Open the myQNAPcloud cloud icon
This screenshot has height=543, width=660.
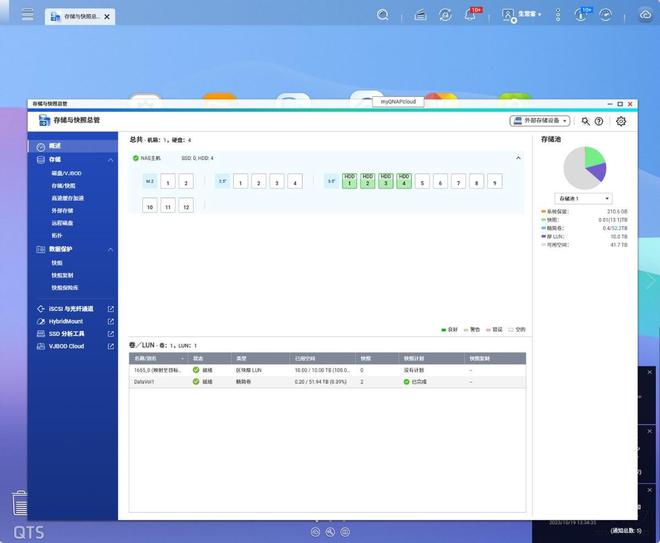644,15
